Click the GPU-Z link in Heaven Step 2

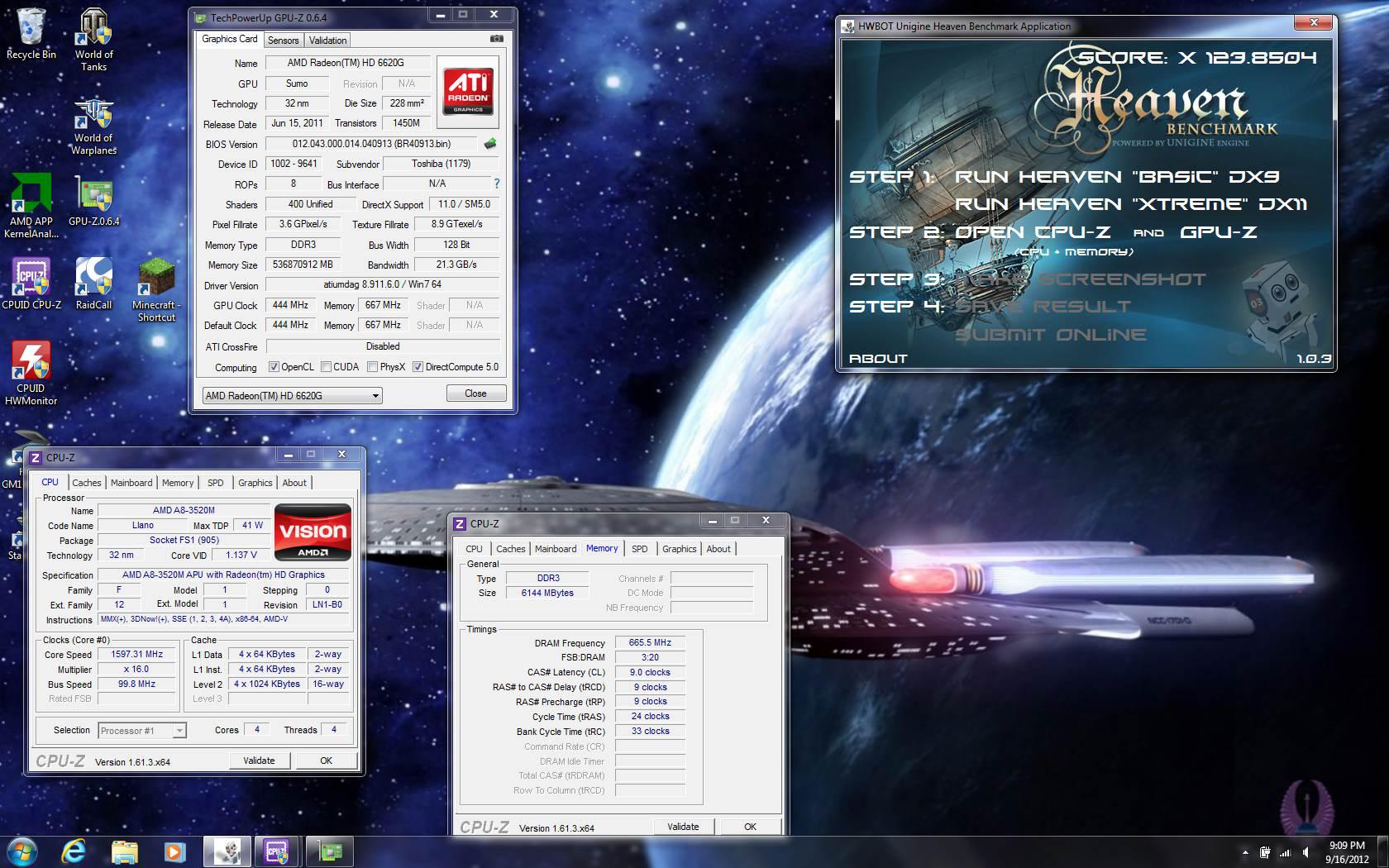[1219, 232]
